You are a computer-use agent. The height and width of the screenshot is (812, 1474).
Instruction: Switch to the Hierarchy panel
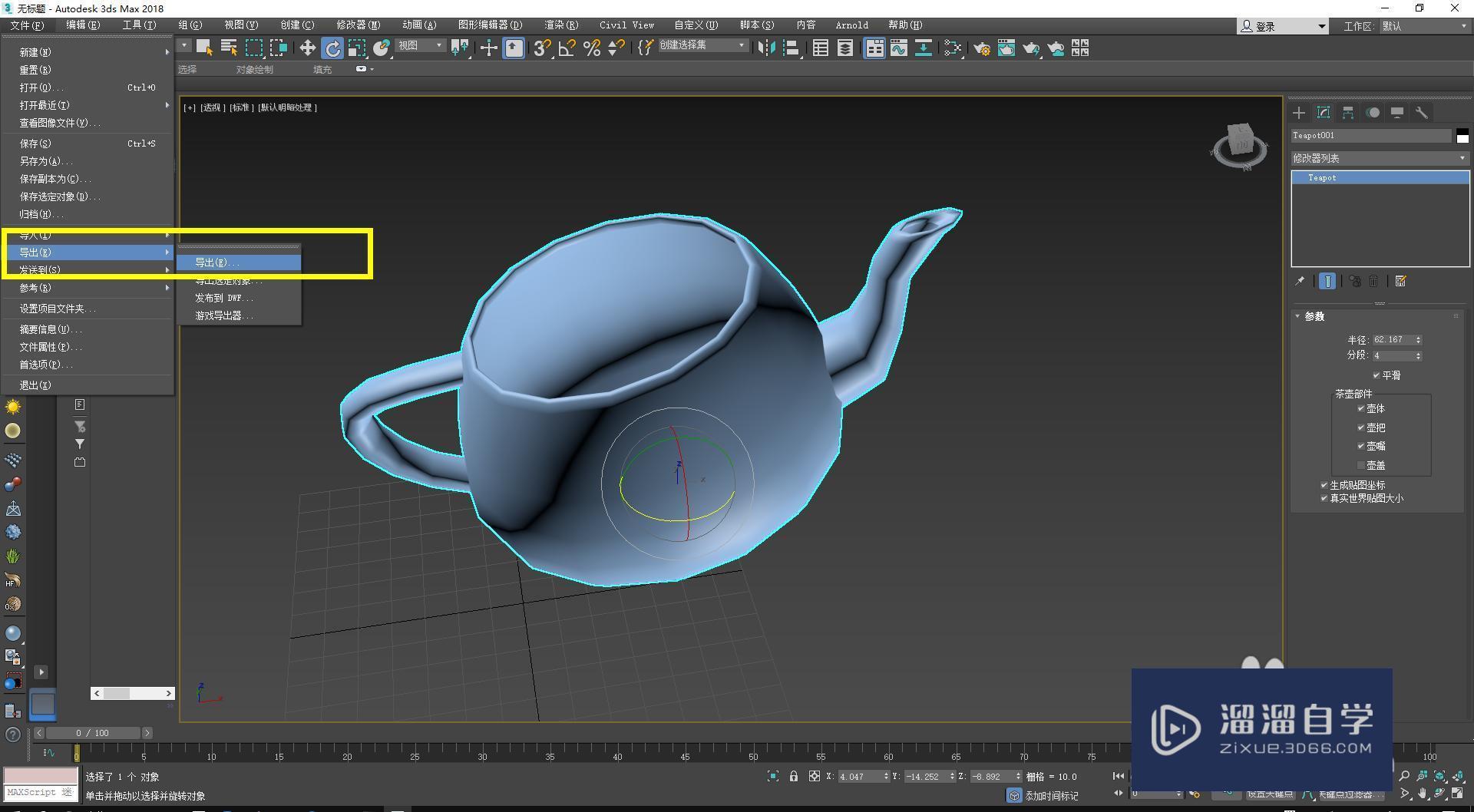point(1348,113)
